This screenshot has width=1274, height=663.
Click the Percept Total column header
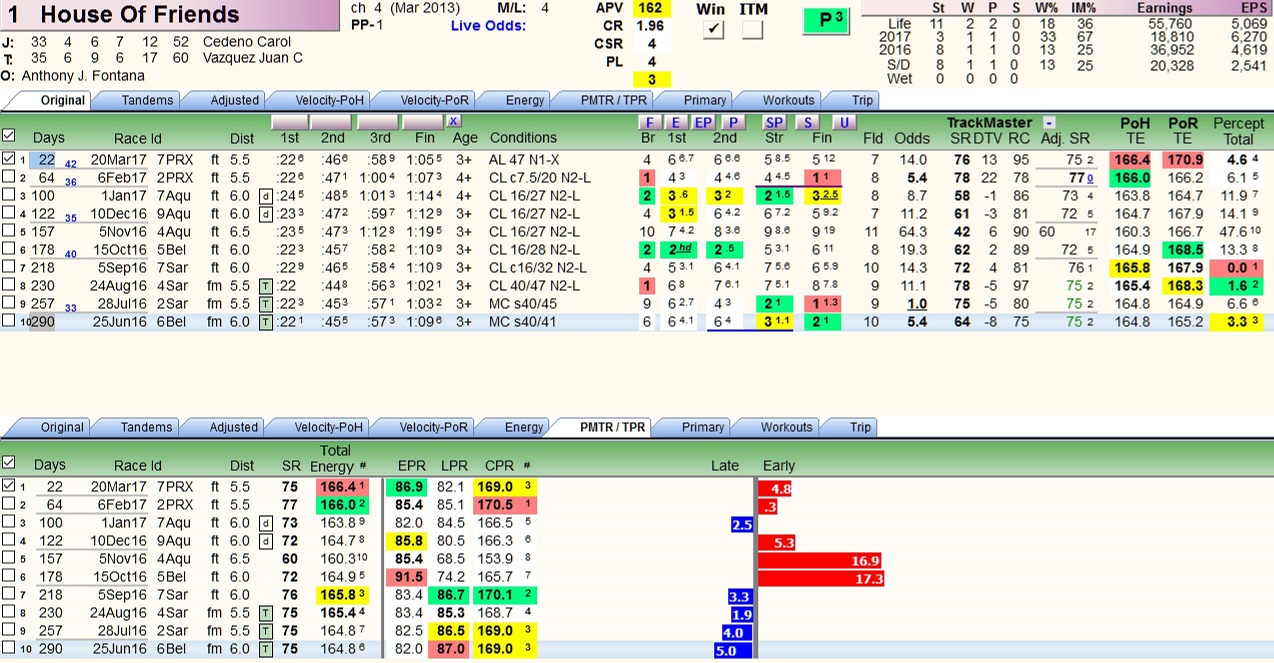coord(1238,131)
